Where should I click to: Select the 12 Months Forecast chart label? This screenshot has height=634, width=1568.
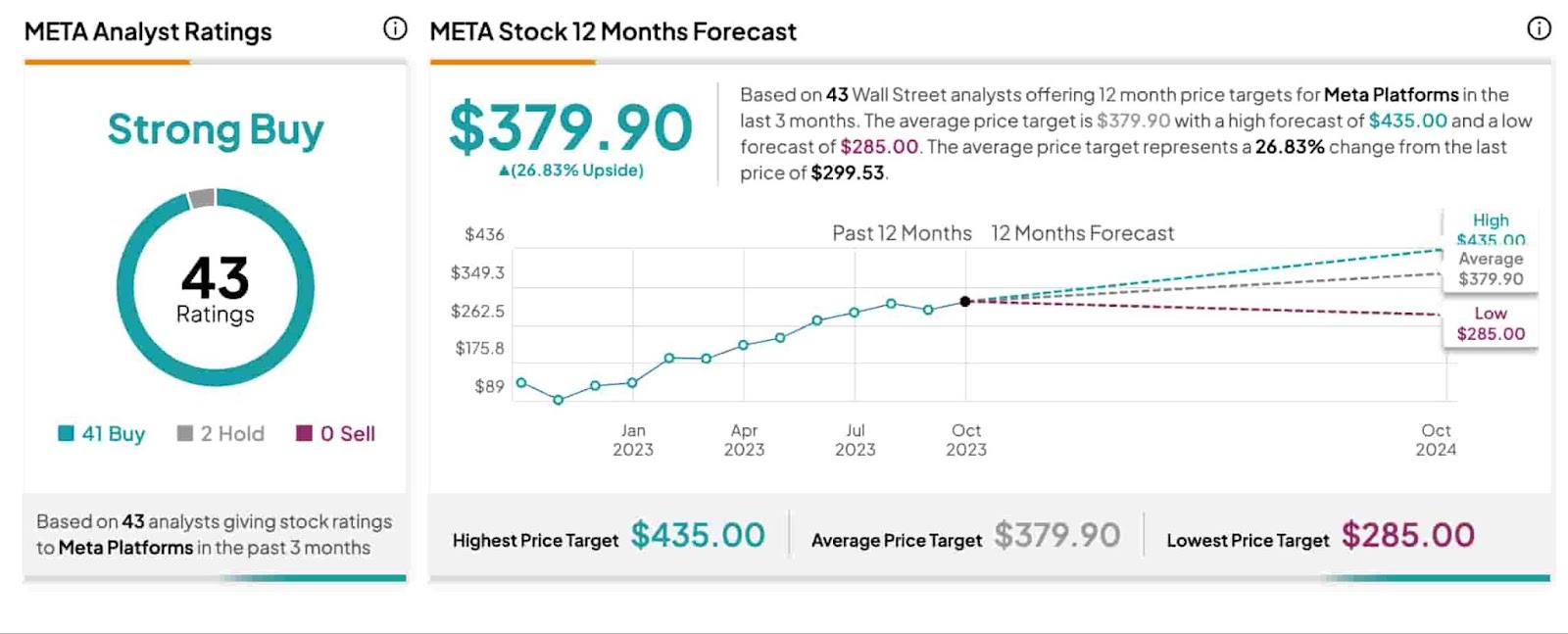pyautogui.click(x=1082, y=233)
